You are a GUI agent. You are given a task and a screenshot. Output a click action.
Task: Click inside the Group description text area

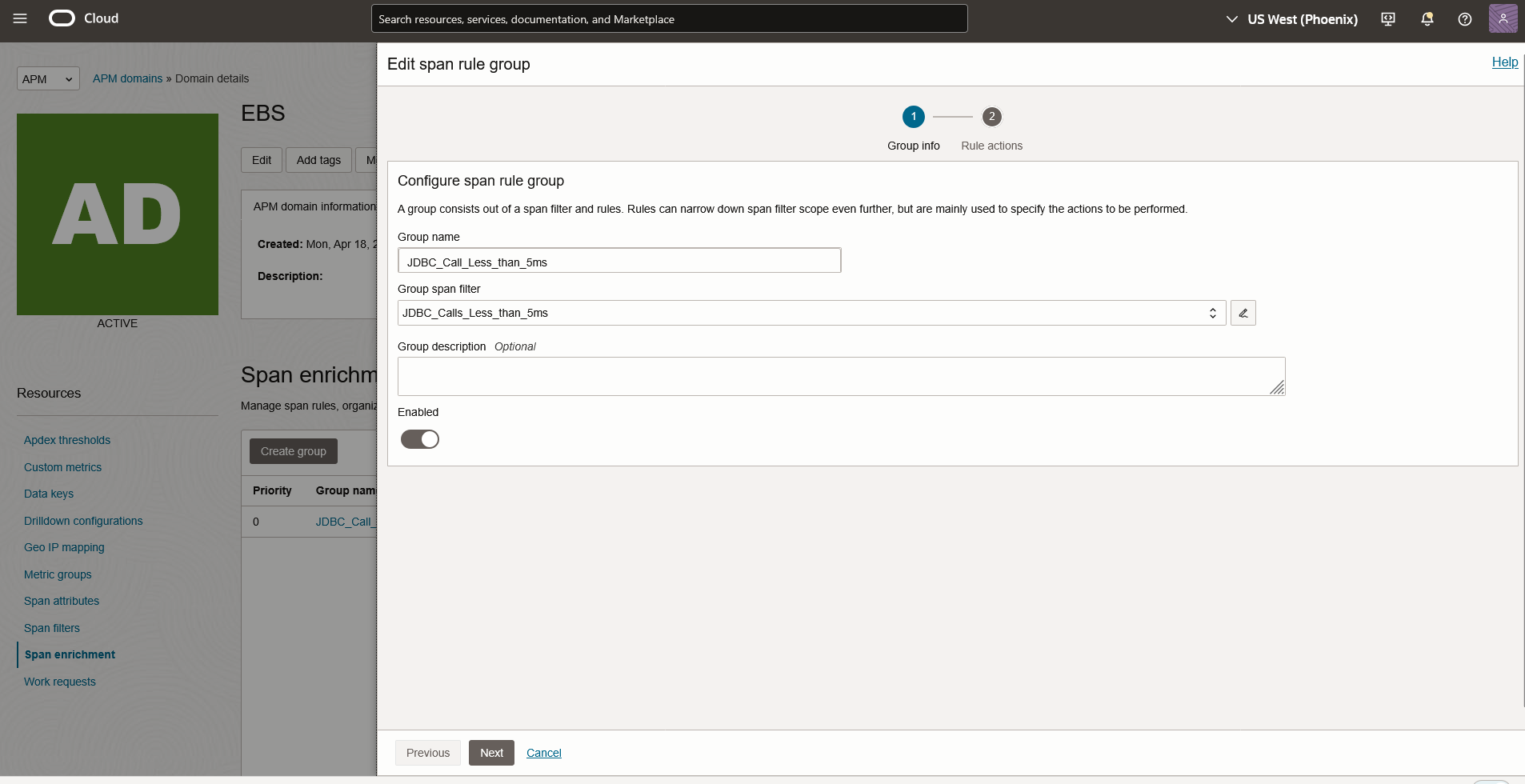(840, 375)
